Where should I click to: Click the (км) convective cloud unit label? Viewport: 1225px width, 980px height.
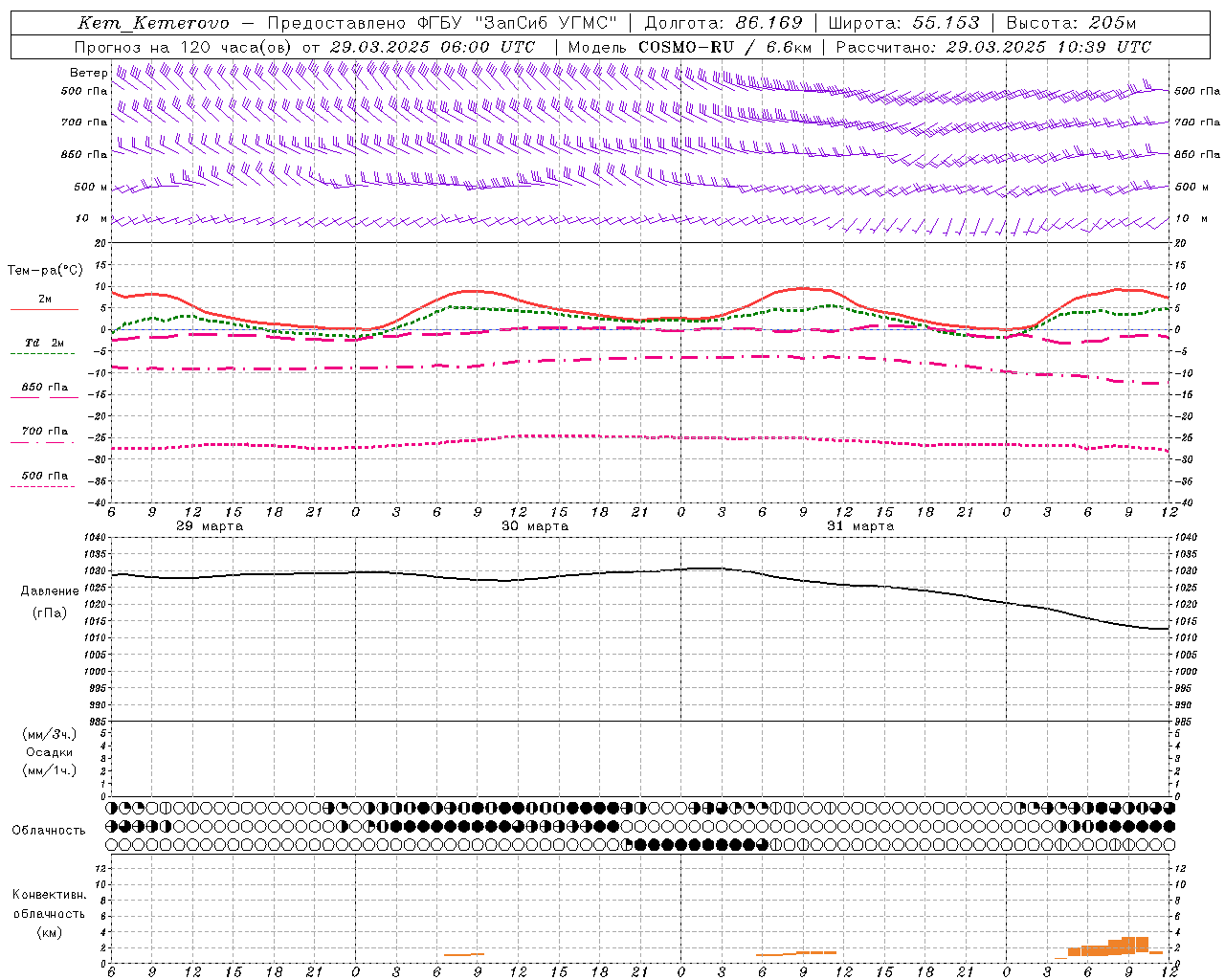[x=50, y=933]
